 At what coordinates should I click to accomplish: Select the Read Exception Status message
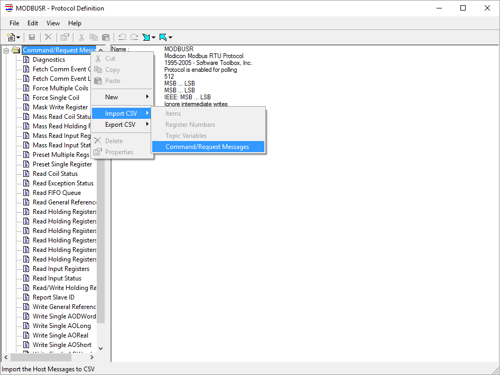pyautogui.click(x=63, y=183)
